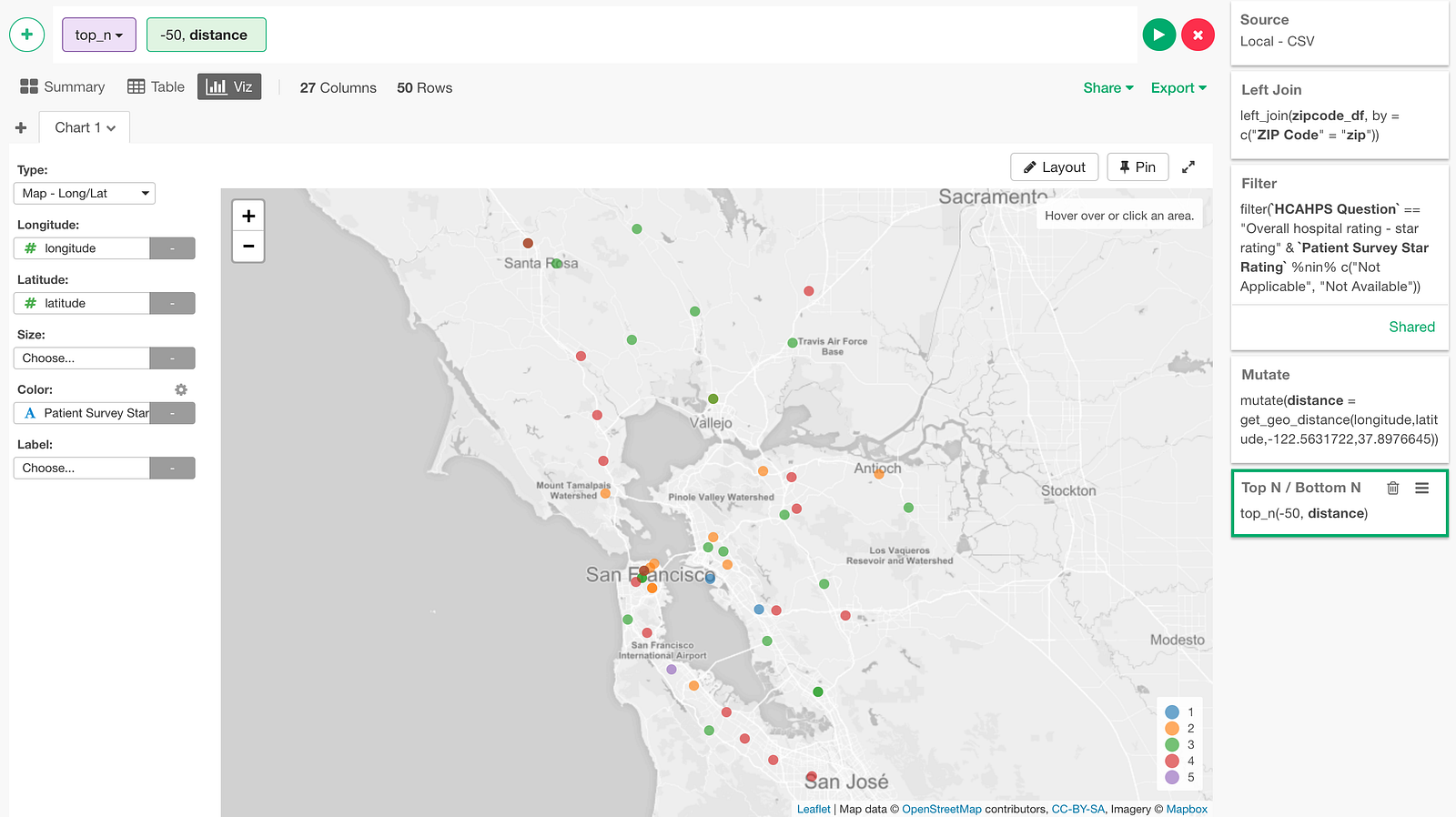The height and width of the screenshot is (817, 1456).
Task: Toggle legend category 4 red swatch
Action: click(1172, 762)
